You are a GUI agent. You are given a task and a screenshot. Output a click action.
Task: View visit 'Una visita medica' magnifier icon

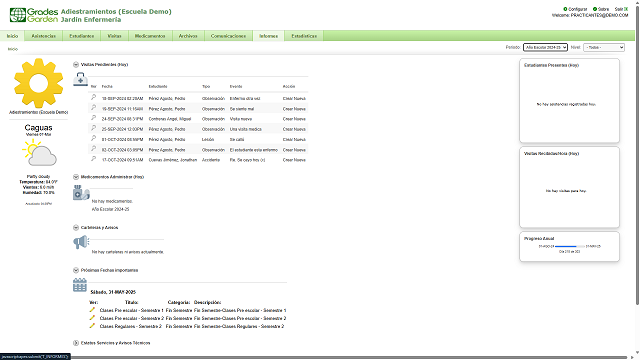pyautogui.click(x=93, y=128)
